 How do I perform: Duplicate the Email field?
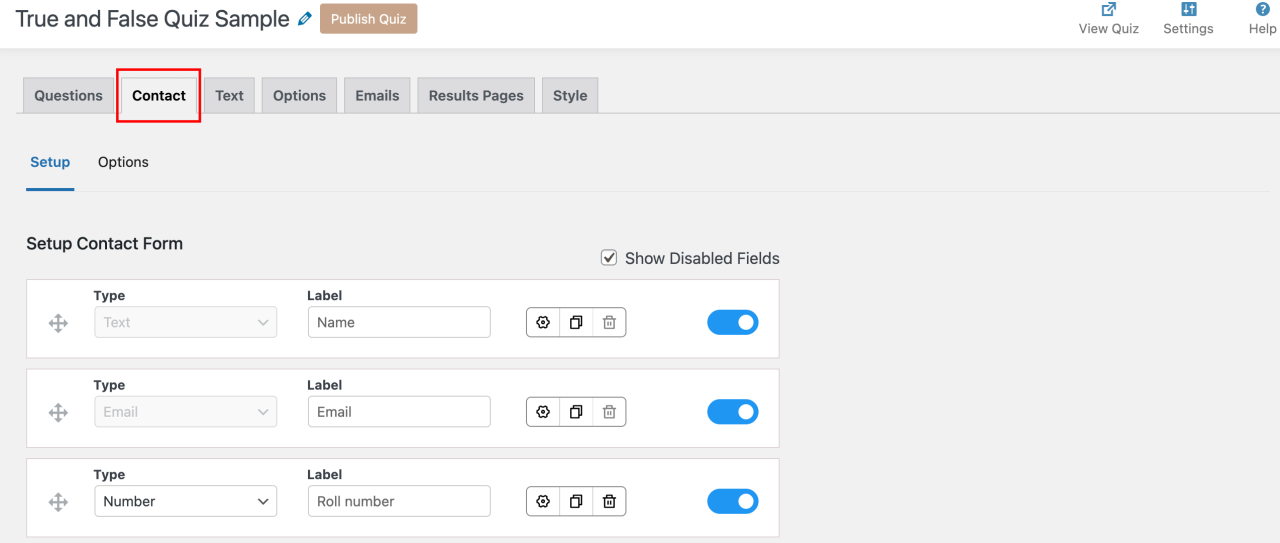pos(576,412)
